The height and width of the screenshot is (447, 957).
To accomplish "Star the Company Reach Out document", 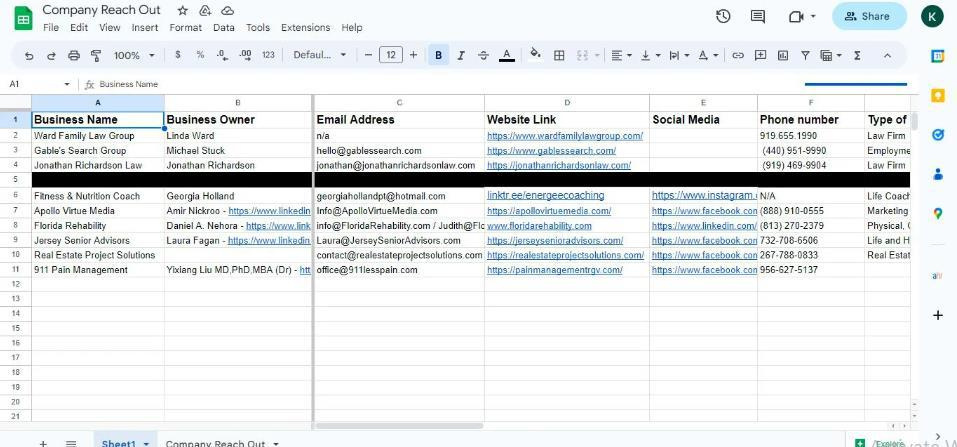I will click(182, 10).
